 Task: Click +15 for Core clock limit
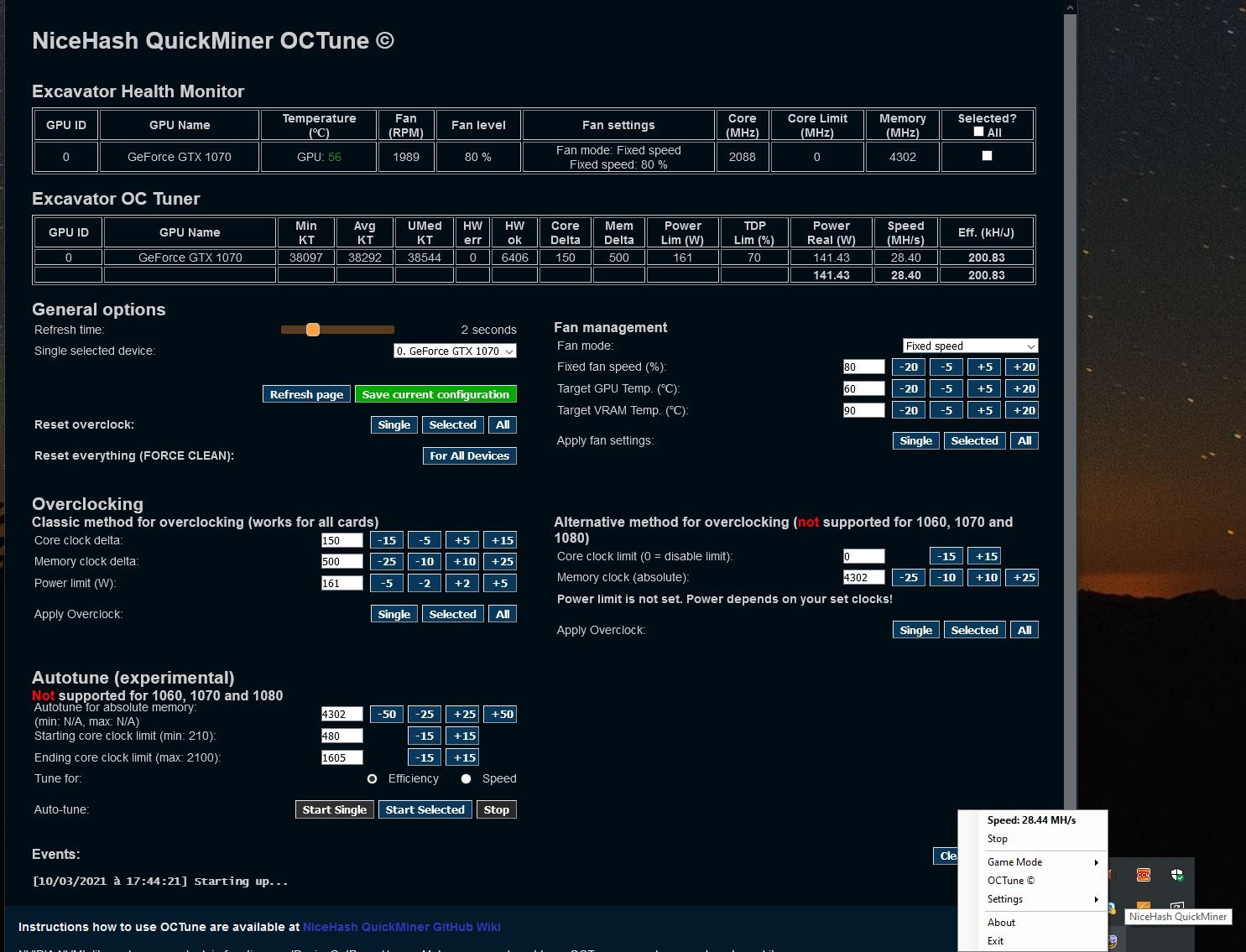[x=984, y=556]
